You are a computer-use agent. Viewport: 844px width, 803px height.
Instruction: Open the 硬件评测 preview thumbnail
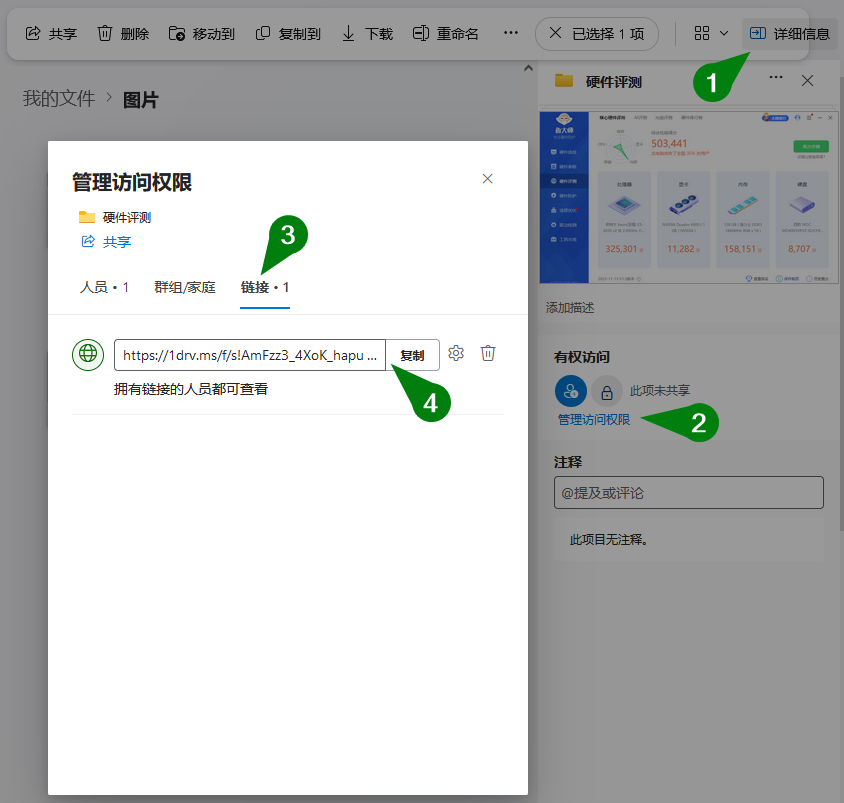[689, 193]
